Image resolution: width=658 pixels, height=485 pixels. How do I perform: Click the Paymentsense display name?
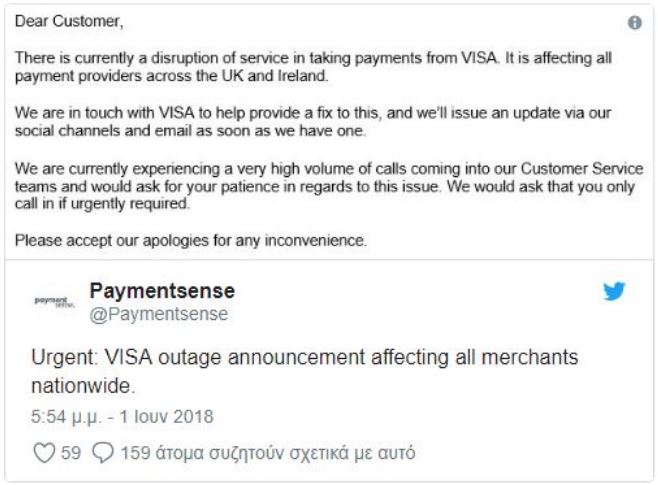tap(162, 291)
